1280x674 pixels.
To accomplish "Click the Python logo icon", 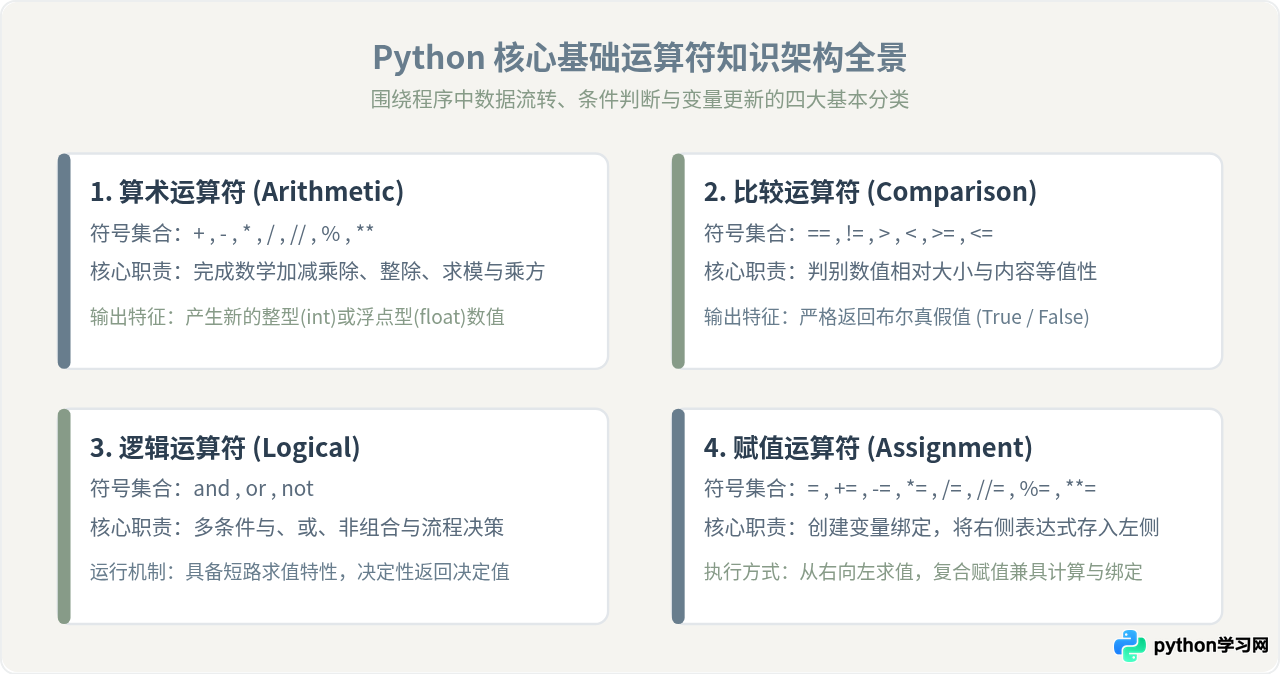I will (1130, 646).
